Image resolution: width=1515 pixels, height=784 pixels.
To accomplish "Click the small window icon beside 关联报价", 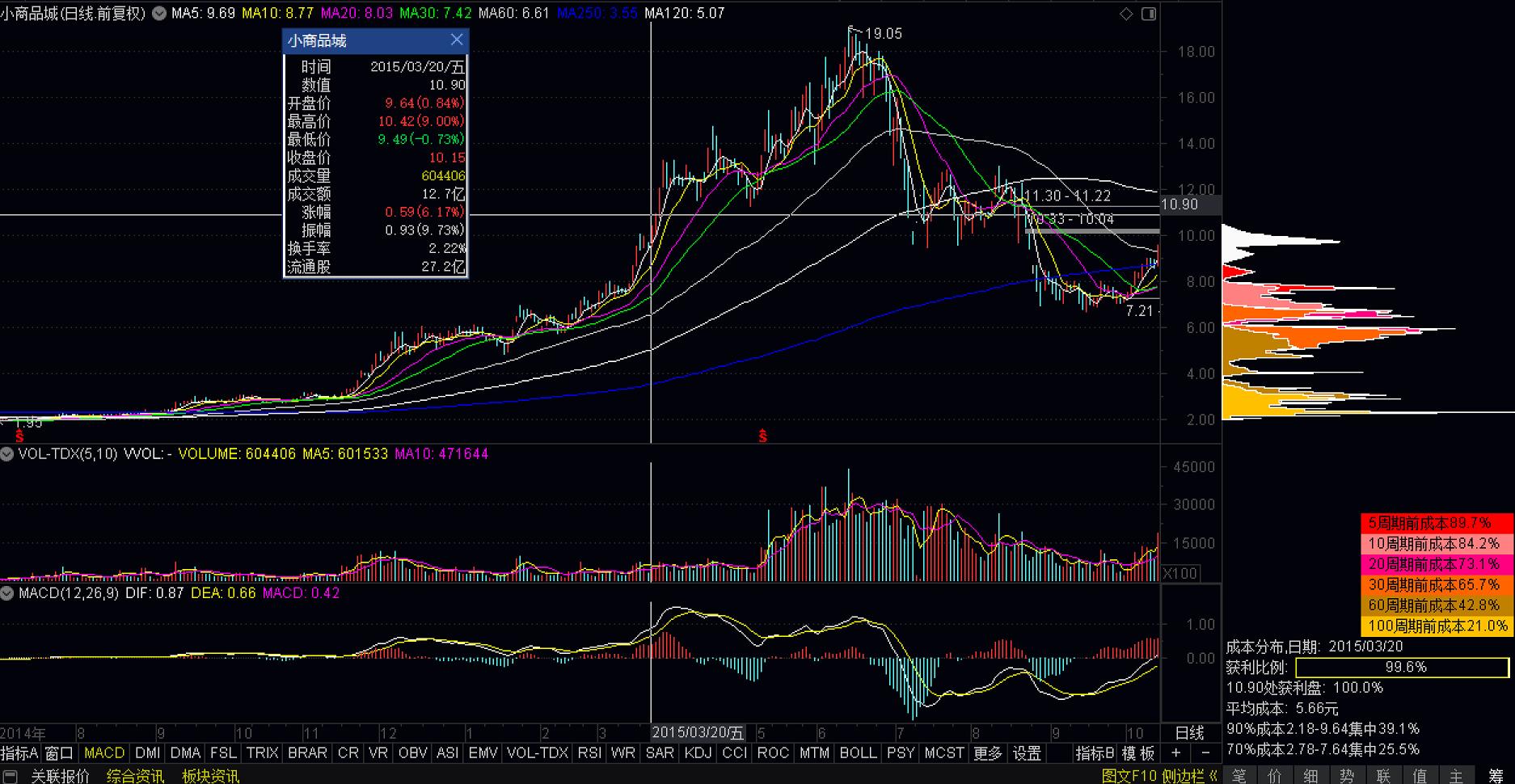I will tap(11, 777).
